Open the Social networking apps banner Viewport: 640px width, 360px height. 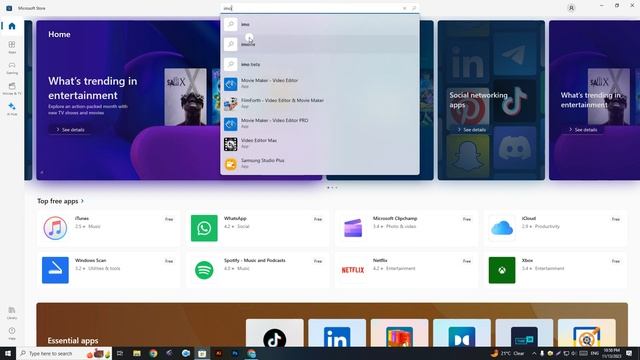[x=491, y=100]
